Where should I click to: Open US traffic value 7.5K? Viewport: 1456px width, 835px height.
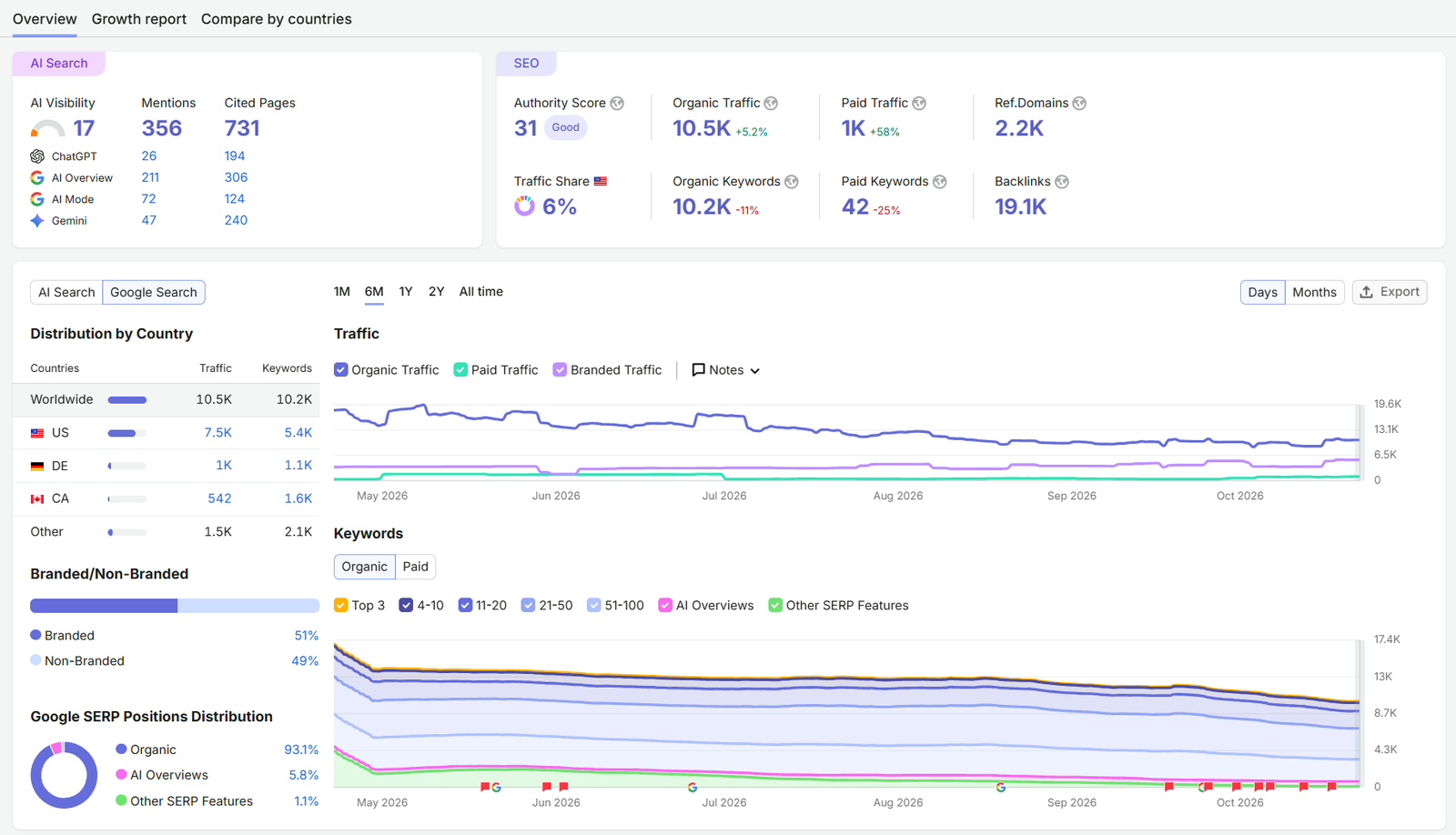pyautogui.click(x=218, y=433)
